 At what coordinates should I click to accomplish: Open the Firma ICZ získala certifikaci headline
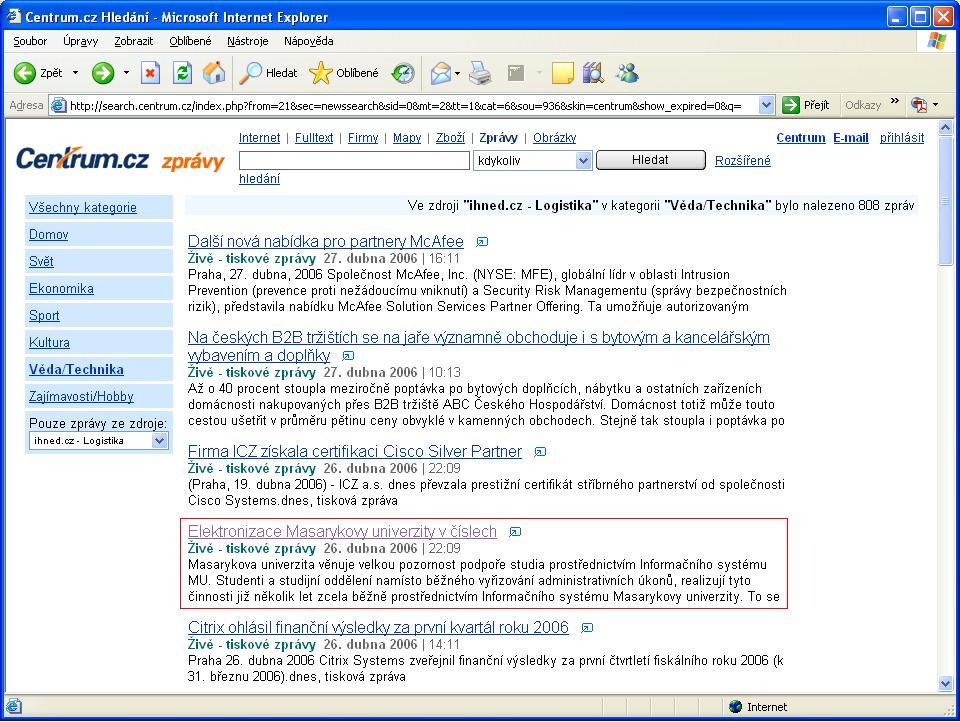click(354, 452)
